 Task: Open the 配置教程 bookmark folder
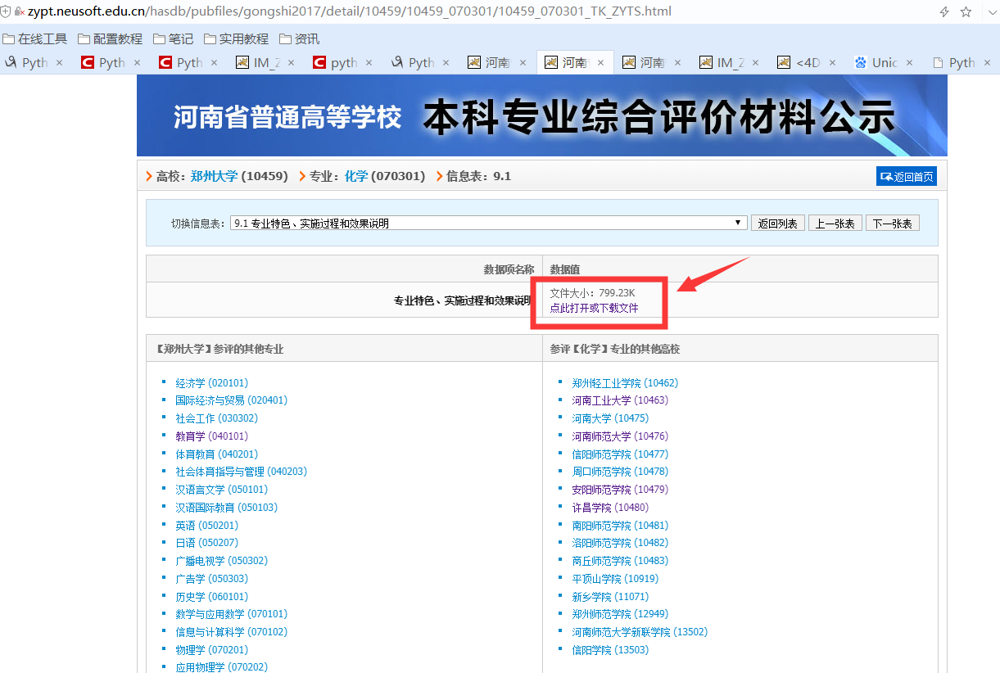[x=110, y=39]
